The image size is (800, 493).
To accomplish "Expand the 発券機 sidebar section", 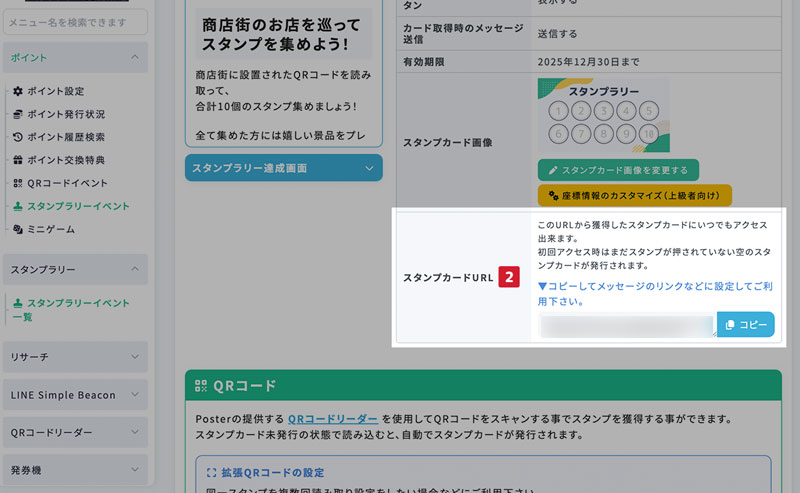I will [134, 468].
